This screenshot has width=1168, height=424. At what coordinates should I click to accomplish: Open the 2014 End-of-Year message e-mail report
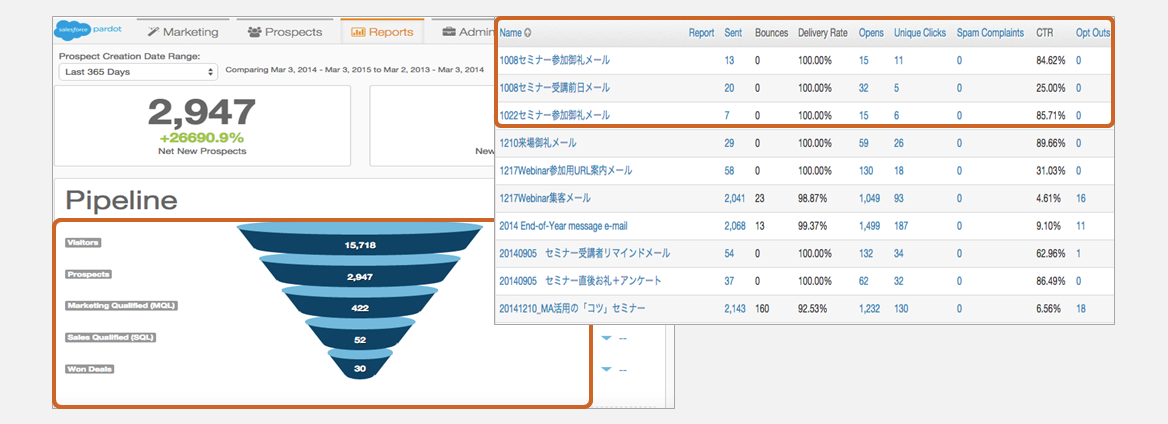tap(563, 226)
